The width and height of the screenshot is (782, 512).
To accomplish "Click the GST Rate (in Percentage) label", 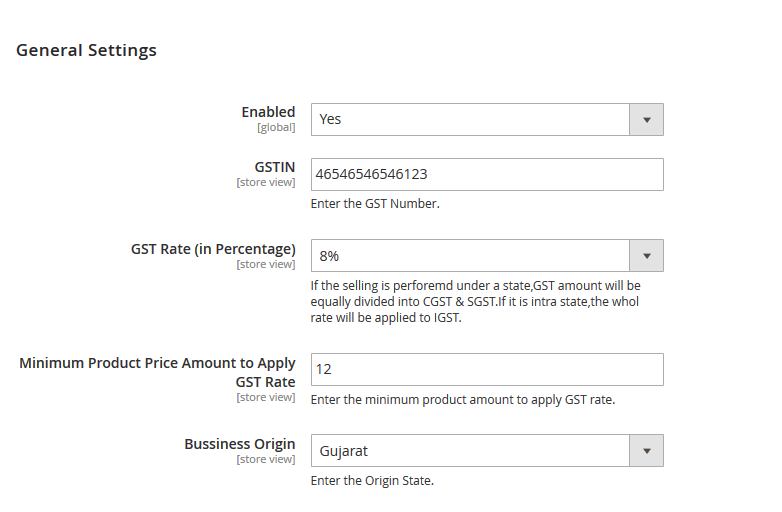I will pos(213,249).
